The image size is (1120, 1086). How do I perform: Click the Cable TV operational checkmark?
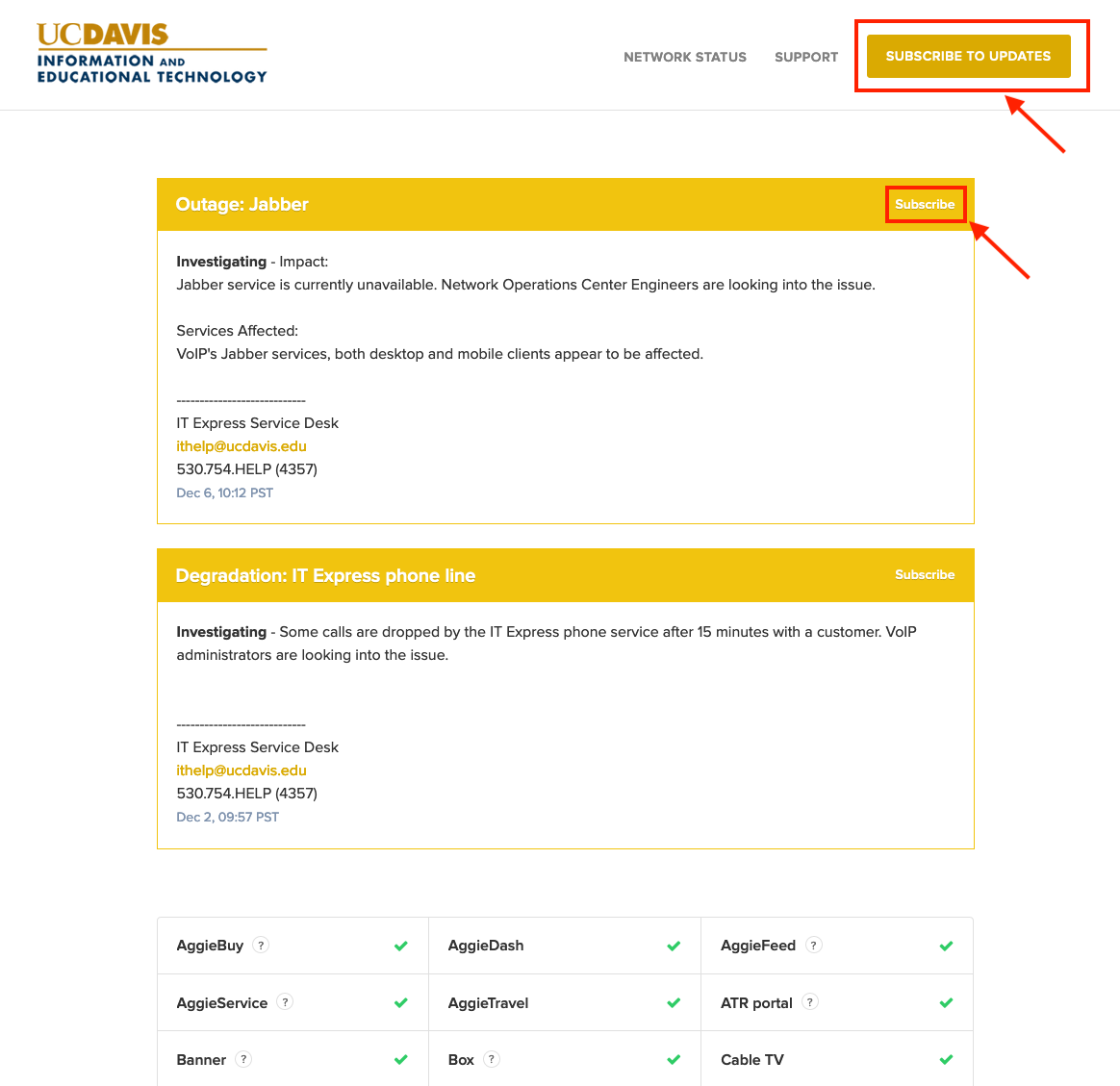947,1060
